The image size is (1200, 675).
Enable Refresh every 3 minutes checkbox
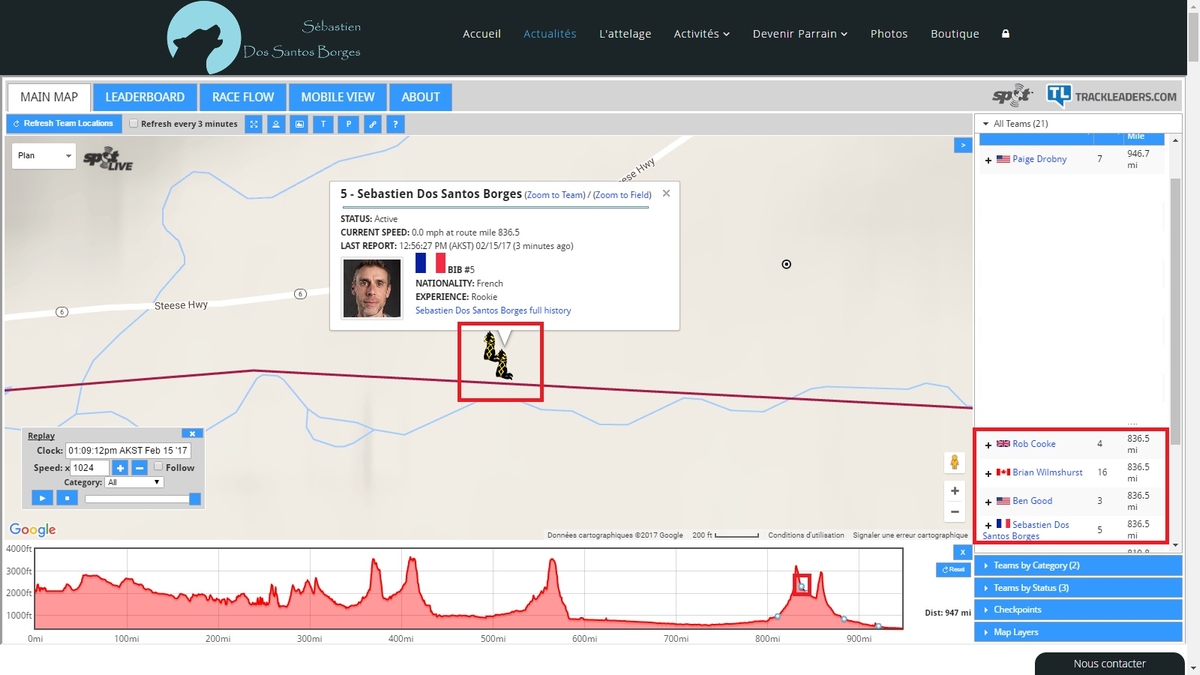[x=134, y=124]
